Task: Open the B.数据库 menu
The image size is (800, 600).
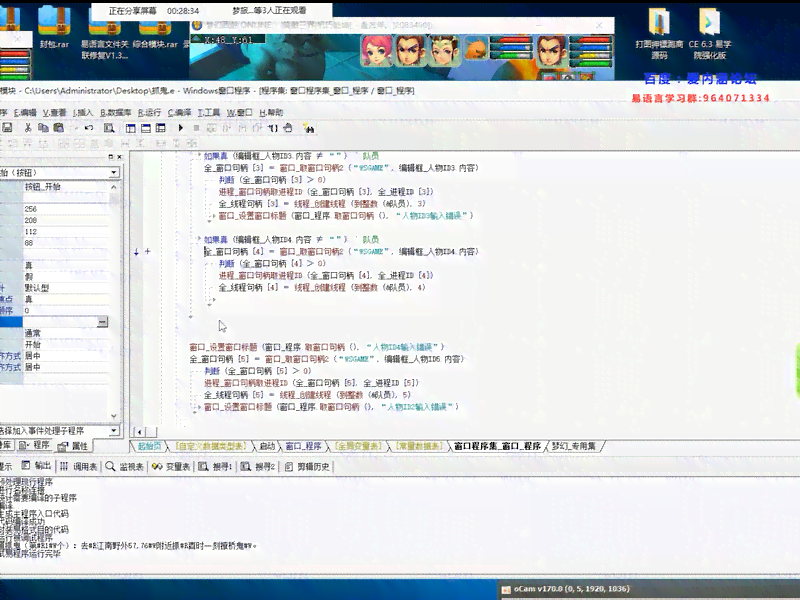Action: pyautogui.click(x=116, y=112)
